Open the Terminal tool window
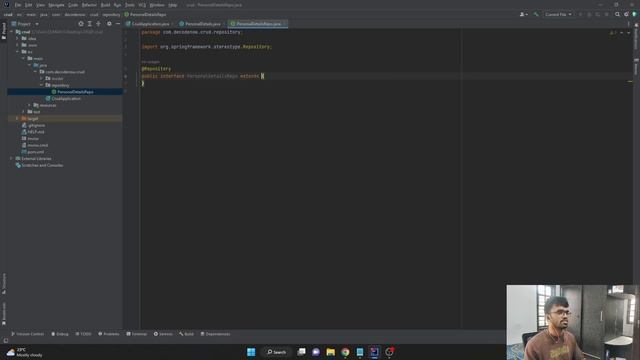 136,334
